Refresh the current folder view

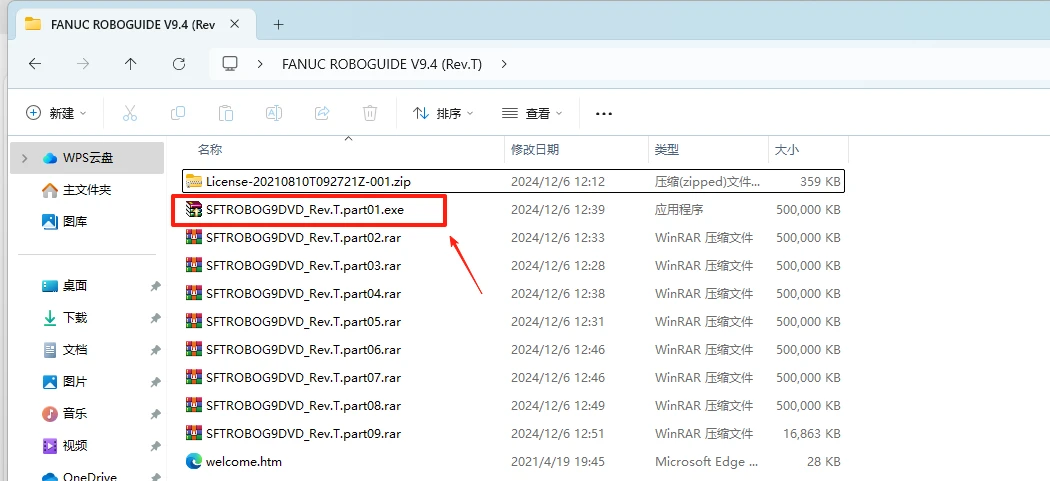179,64
